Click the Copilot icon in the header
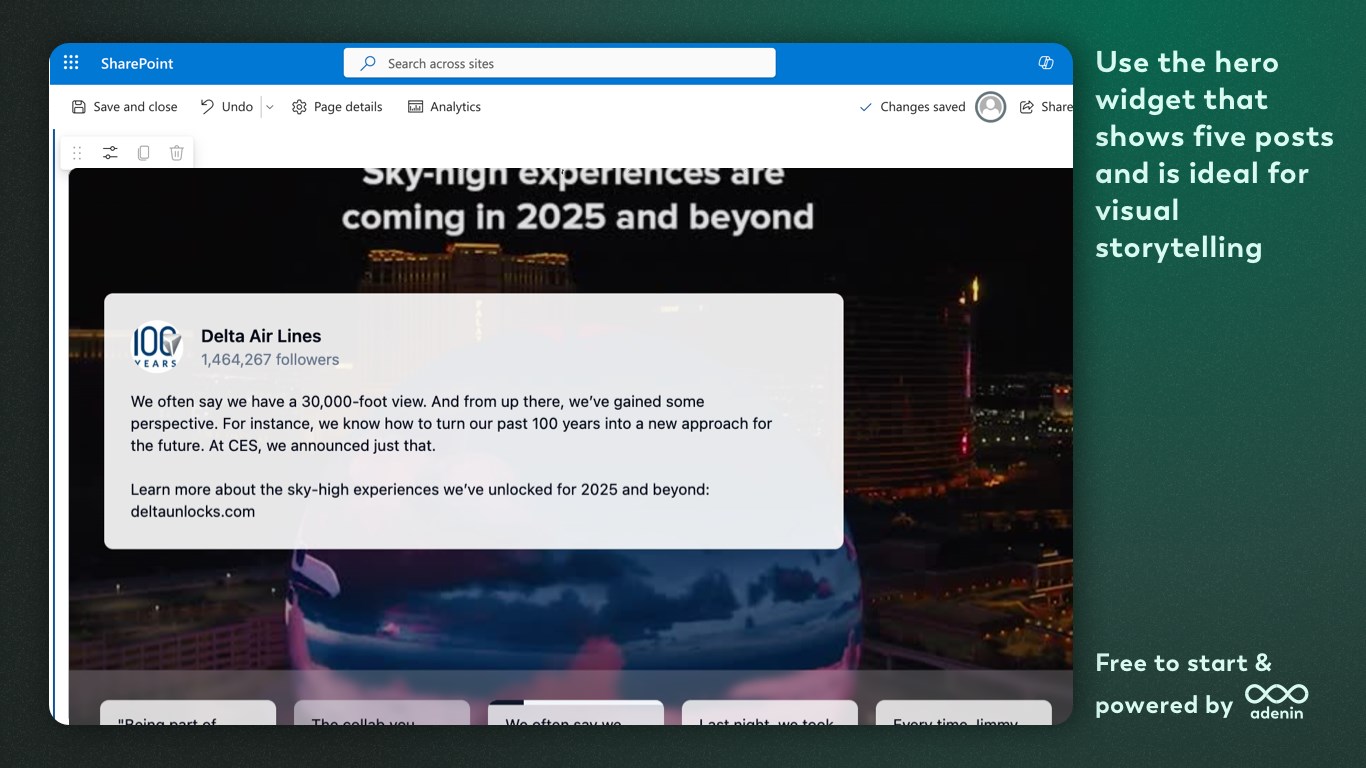This screenshot has height=768, width=1366. 1046,63
